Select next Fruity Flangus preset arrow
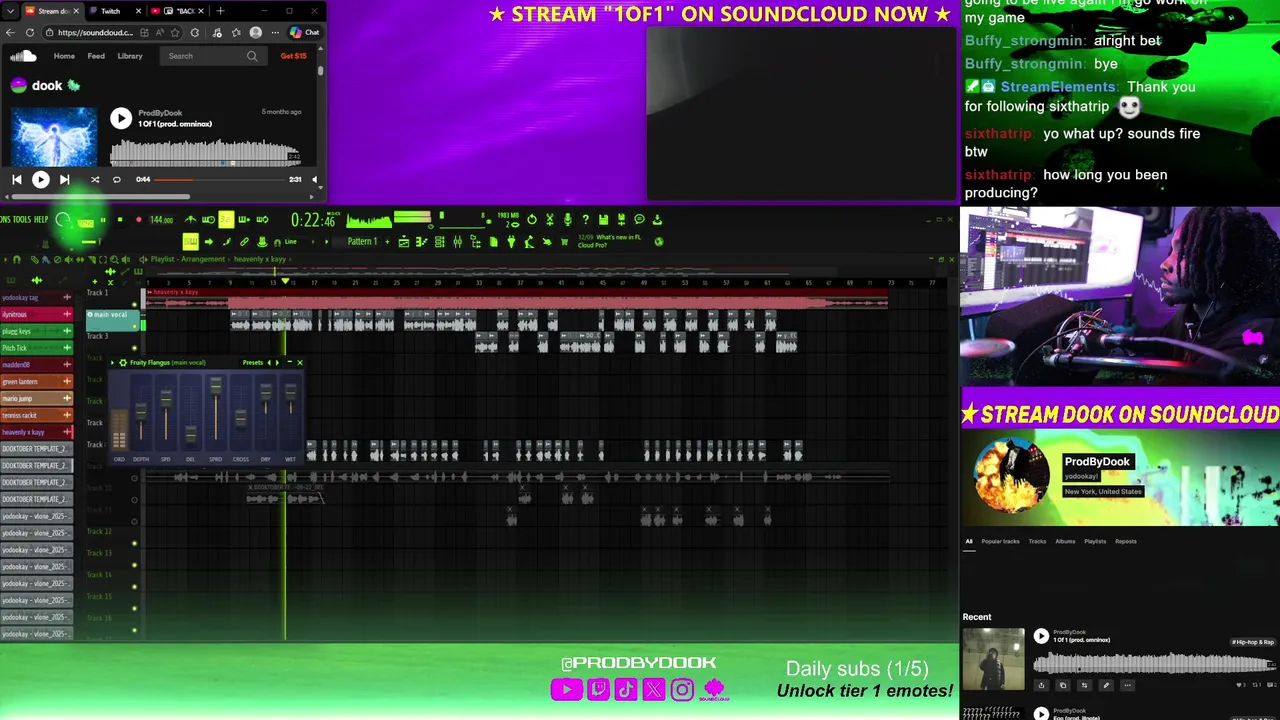The image size is (1280, 720). click(x=277, y=362)
